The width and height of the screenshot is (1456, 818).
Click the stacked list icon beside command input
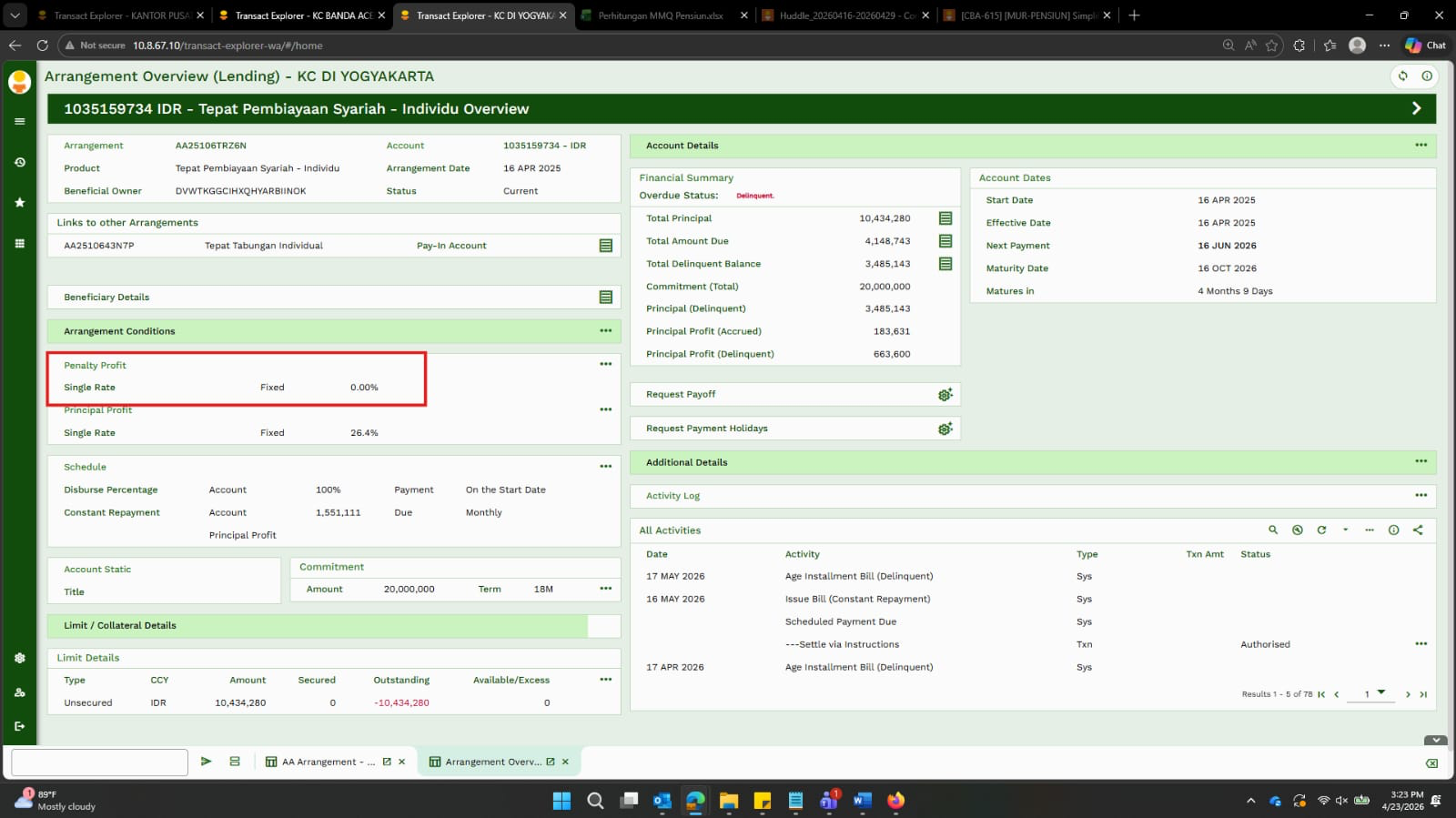point(235,762)
